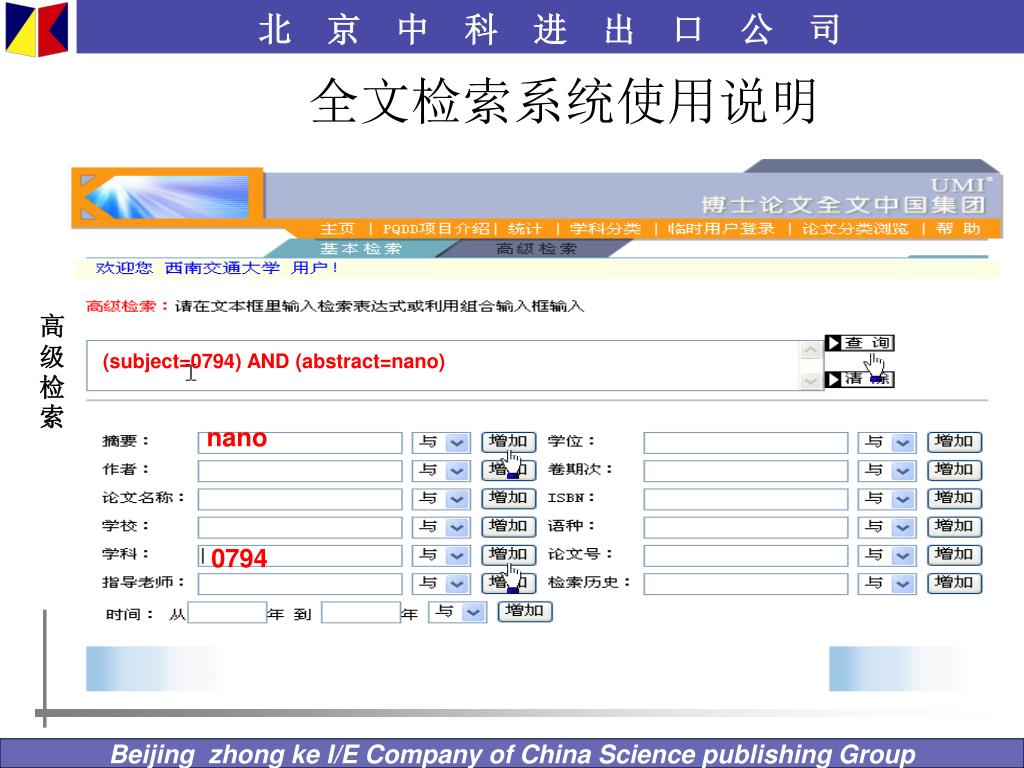This screenshot has width=1024, height=768.
Task: Open PQDD项目介绍 menu item
Action: click(436, 229)
